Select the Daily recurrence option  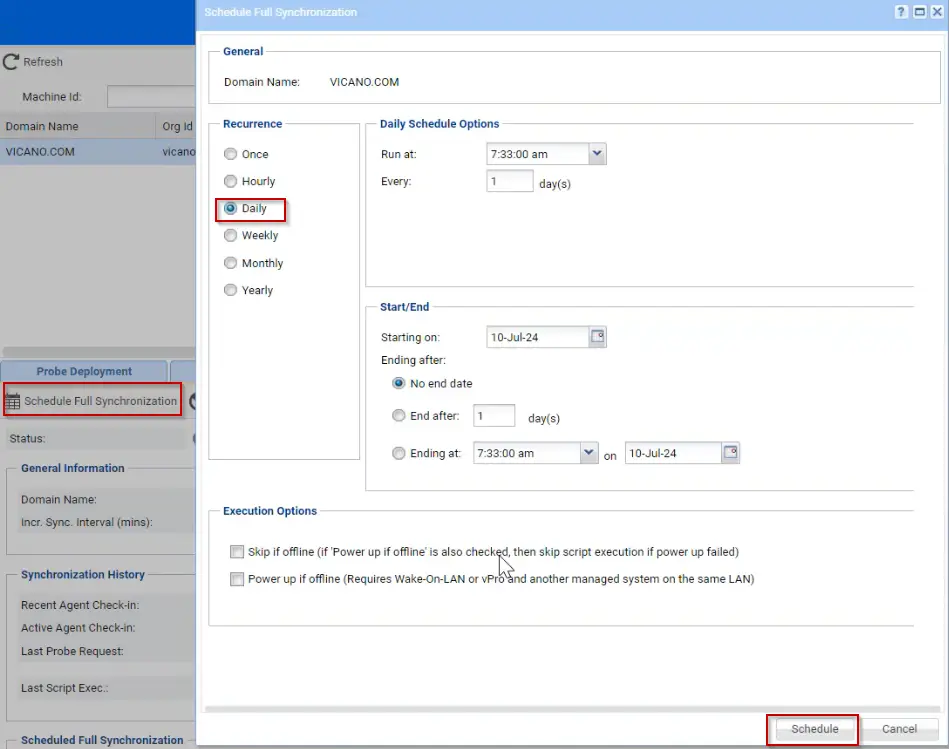pyautogui.click(x=231, y=208)
